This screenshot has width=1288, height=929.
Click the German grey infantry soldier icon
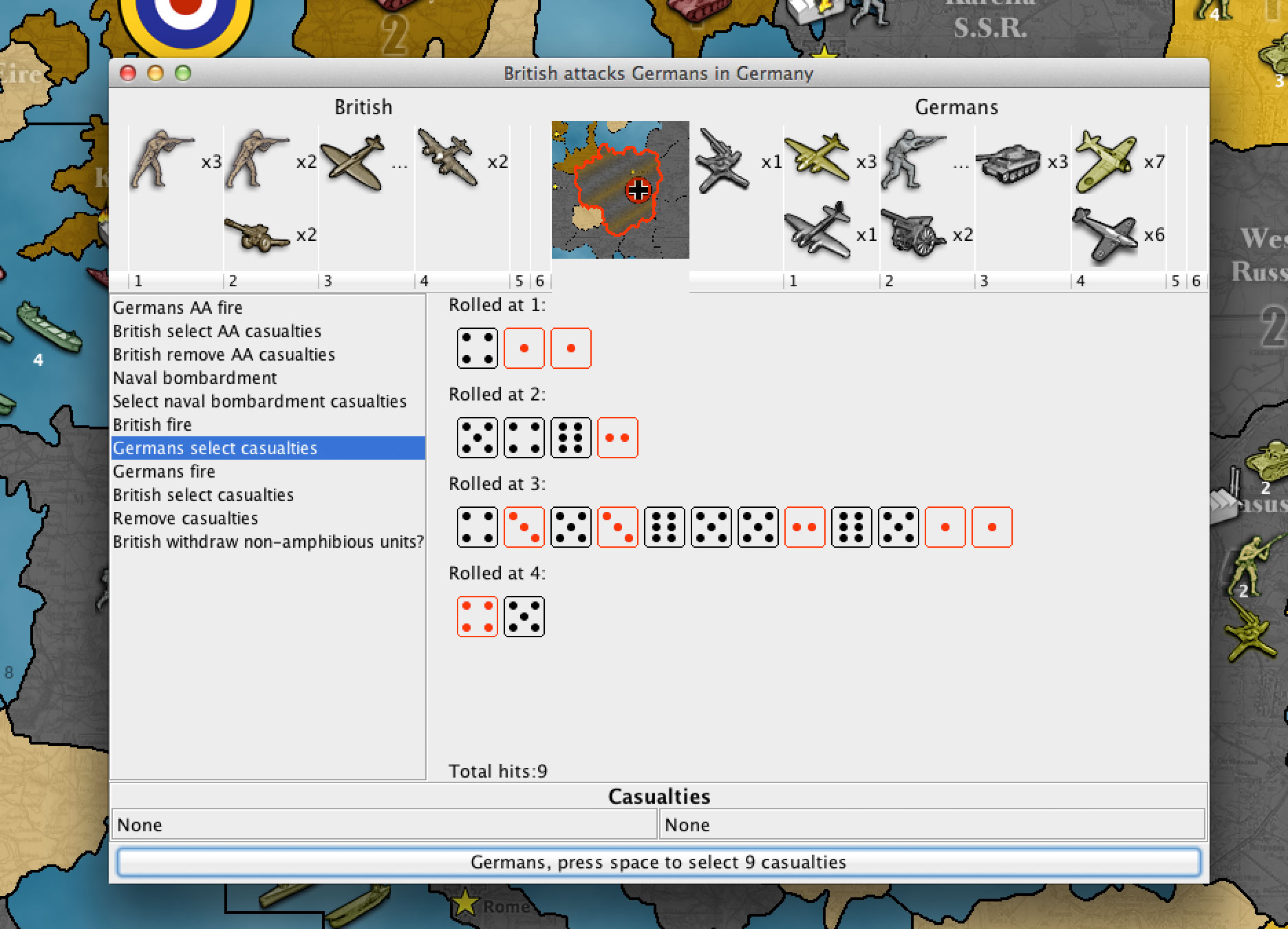912,161
